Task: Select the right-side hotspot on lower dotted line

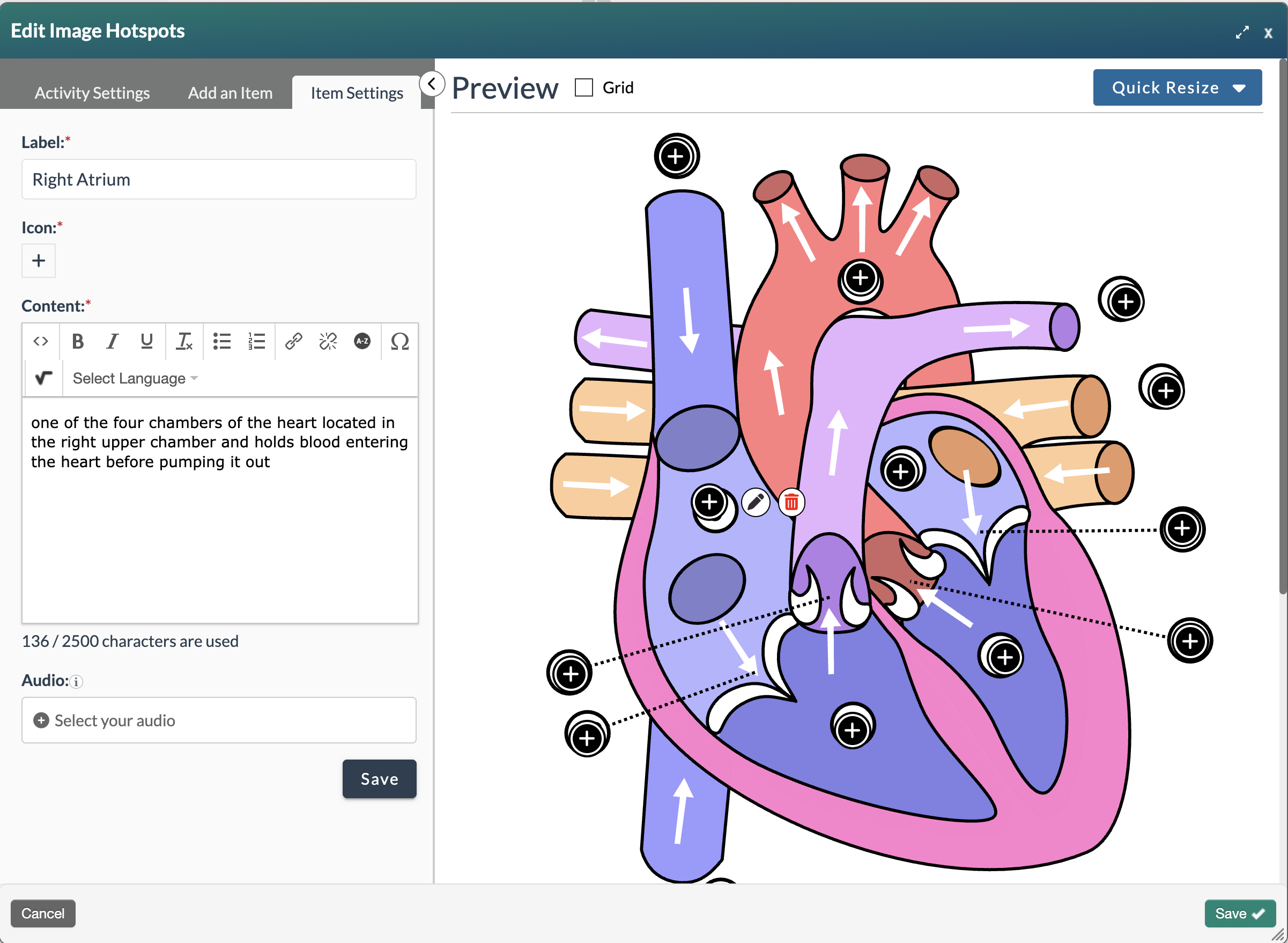Action: click(x=1190, y=640)
